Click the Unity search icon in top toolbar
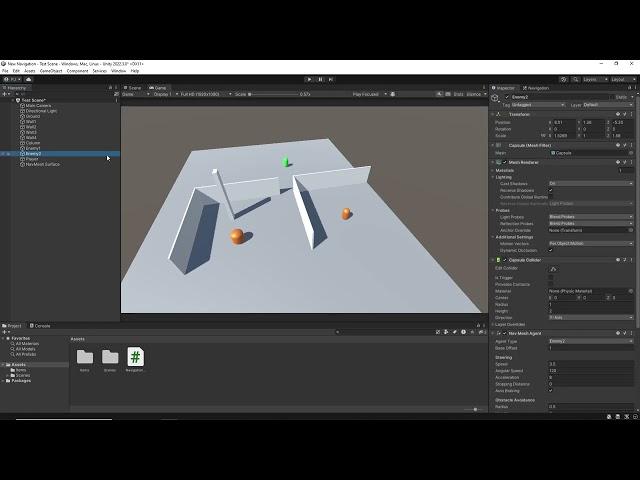This screenshot has width=640, height=480. tap(573, 79)
